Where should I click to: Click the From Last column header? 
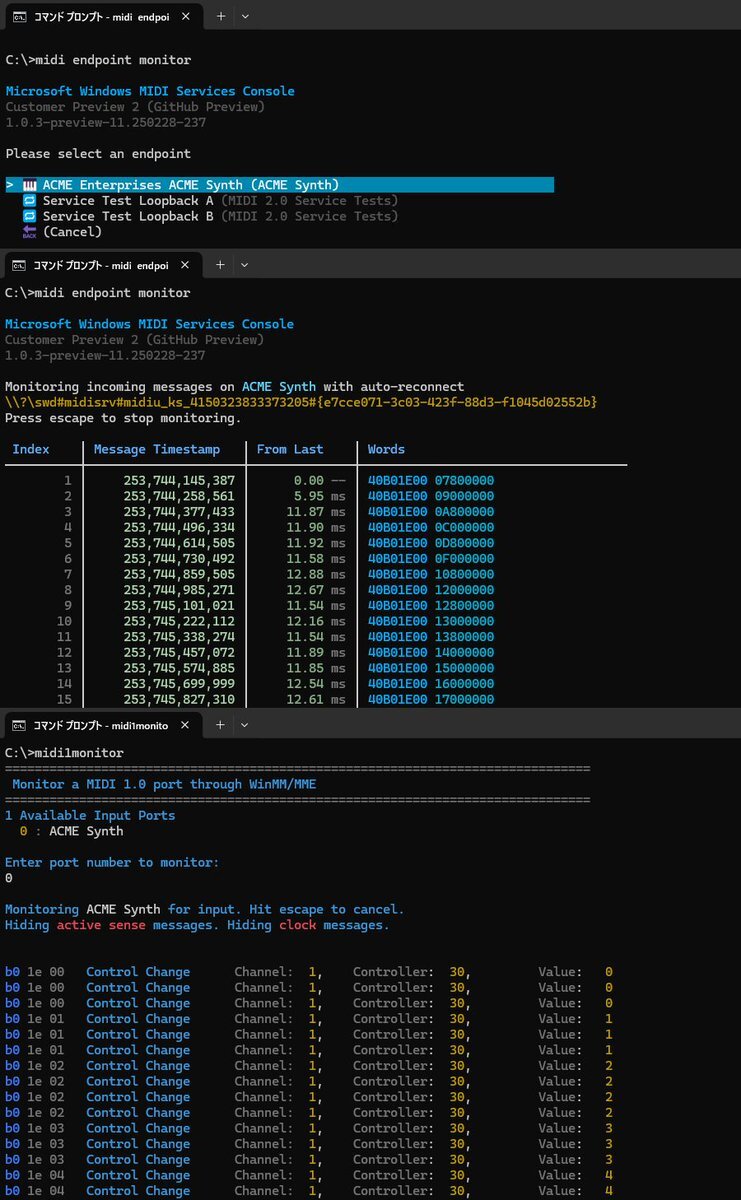click(290, 449)
